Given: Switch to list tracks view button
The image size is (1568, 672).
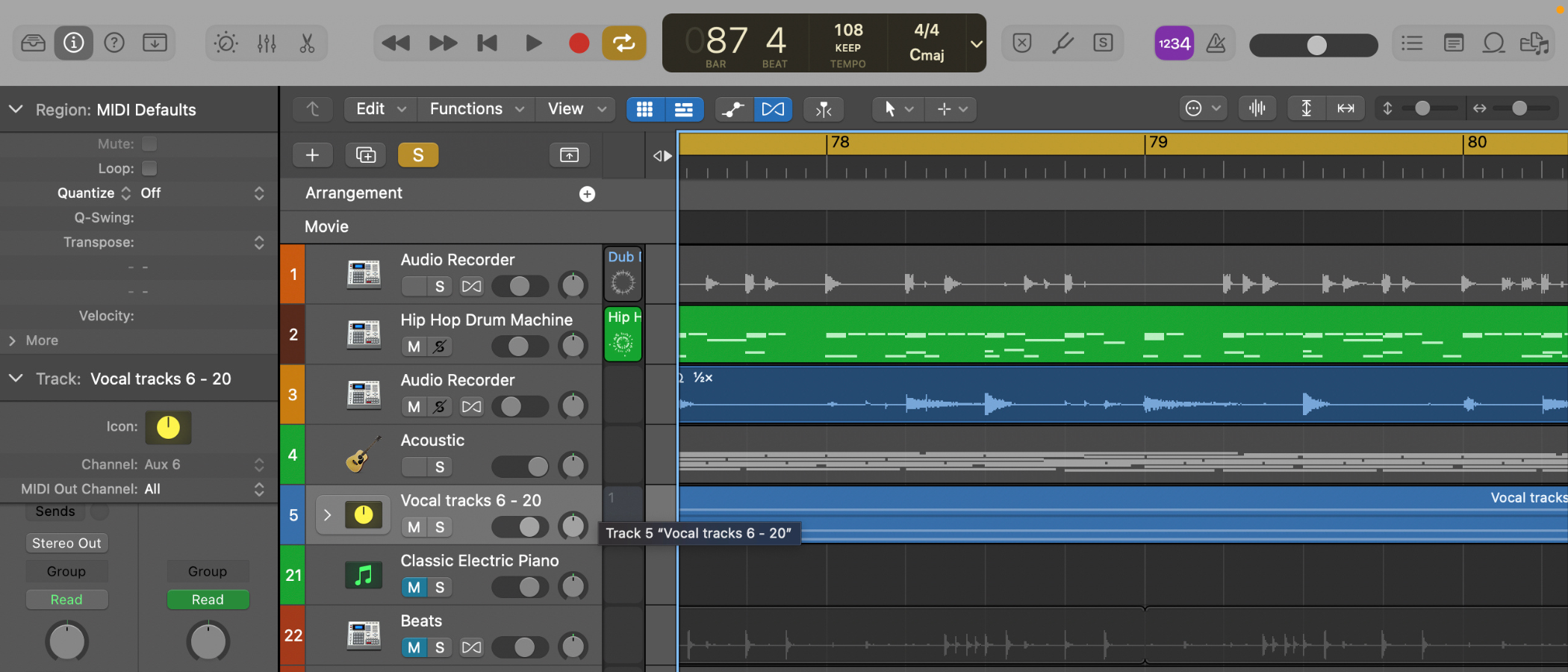Looking at the screenshot, I should [683, 109].
